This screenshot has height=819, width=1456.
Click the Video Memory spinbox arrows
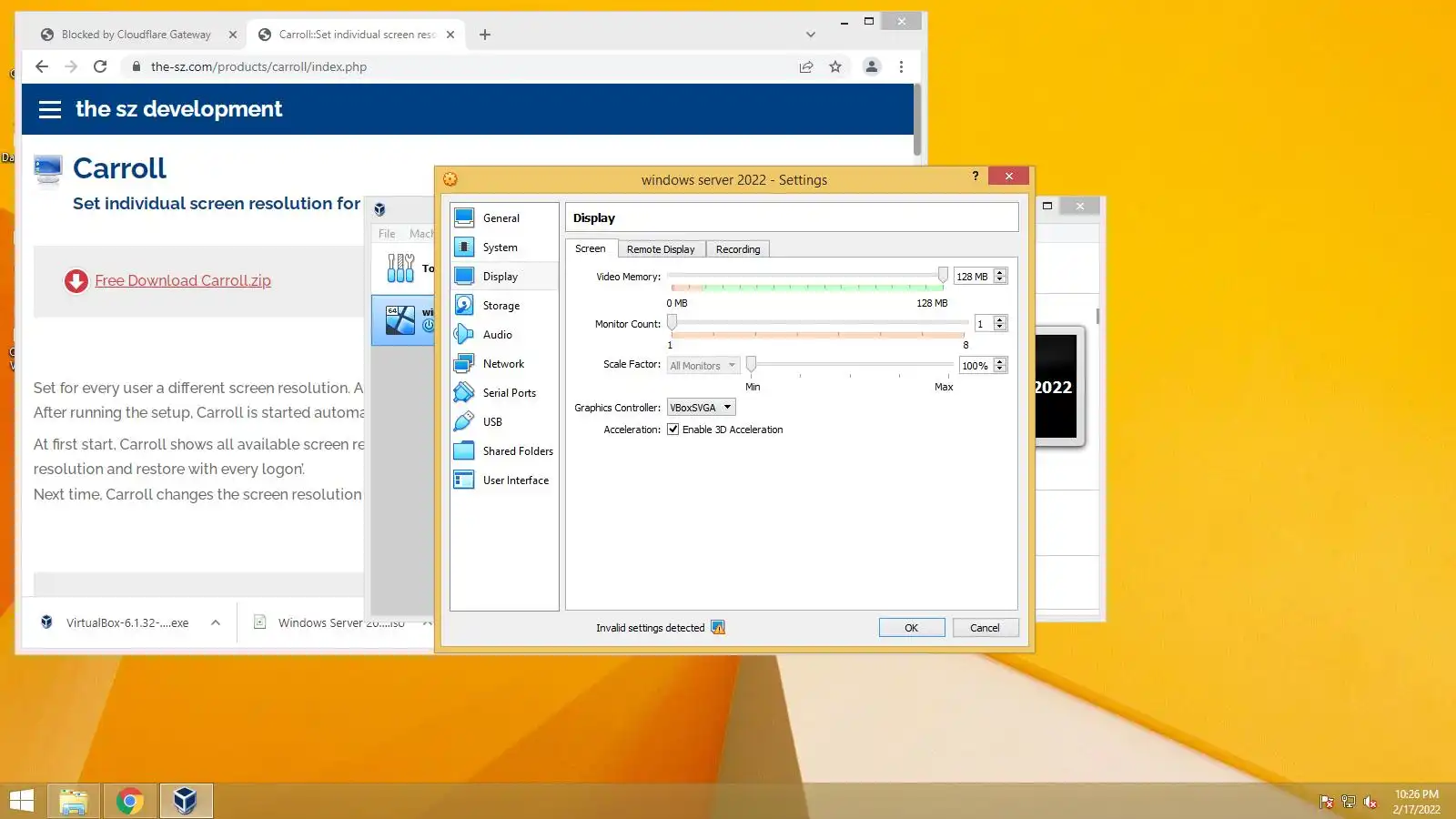tap(1000, 276)
